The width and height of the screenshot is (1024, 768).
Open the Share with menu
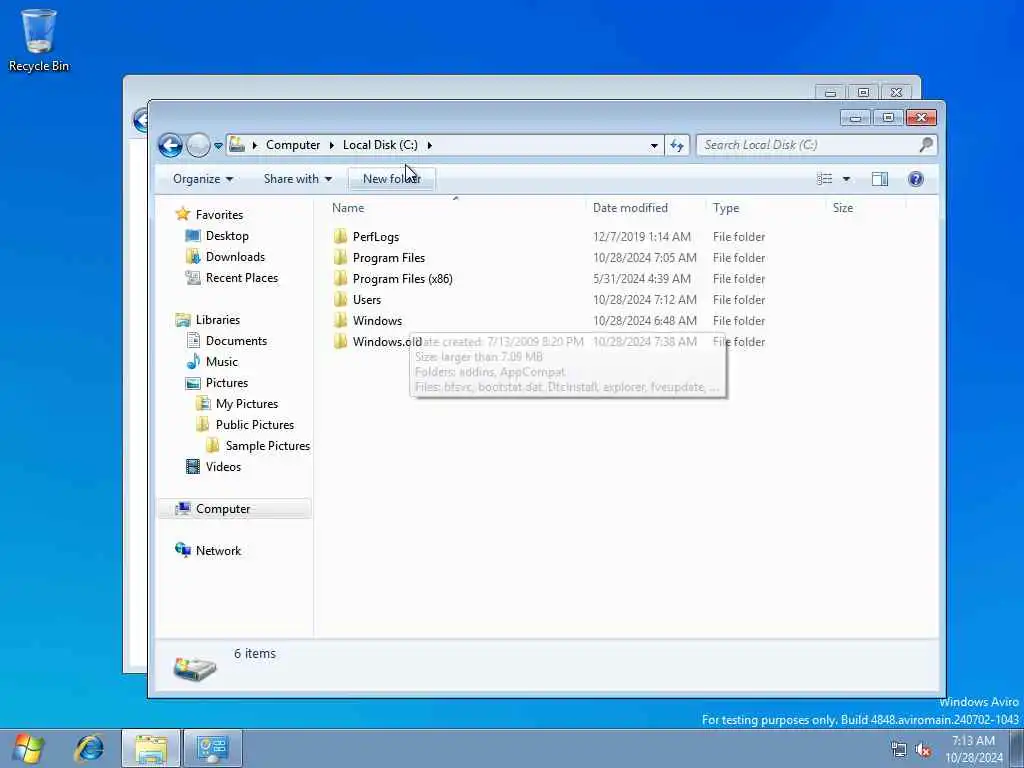pos(298,179)
